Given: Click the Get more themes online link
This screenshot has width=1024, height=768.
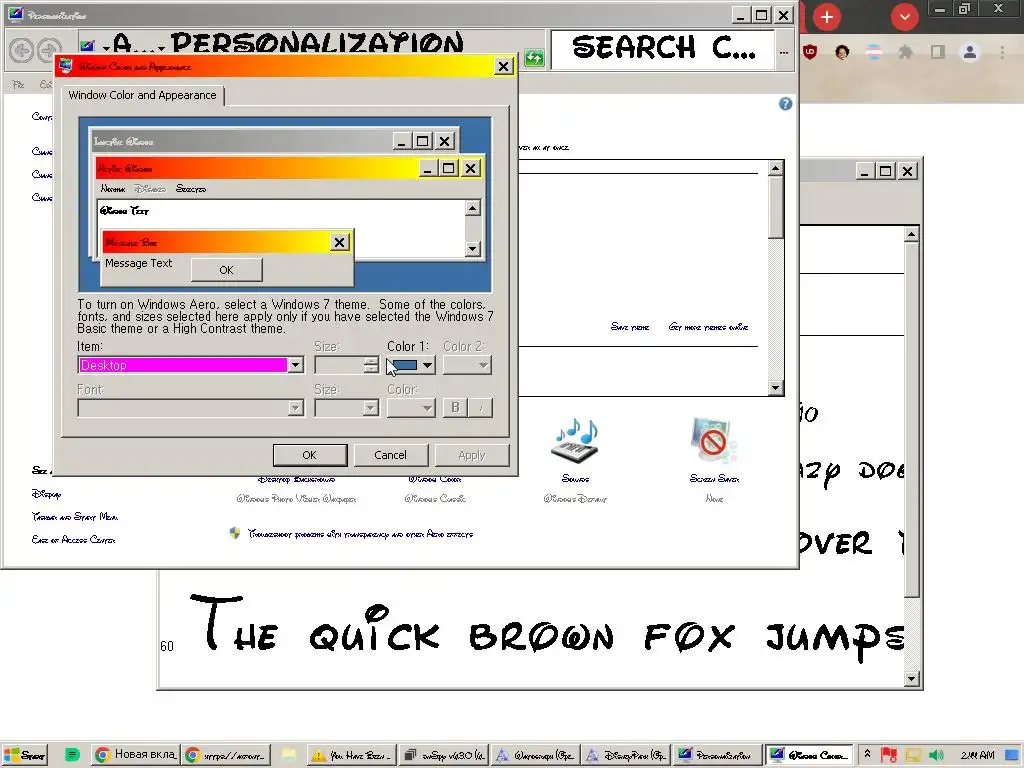Looking at the screenshot, I should pos(708,327).
